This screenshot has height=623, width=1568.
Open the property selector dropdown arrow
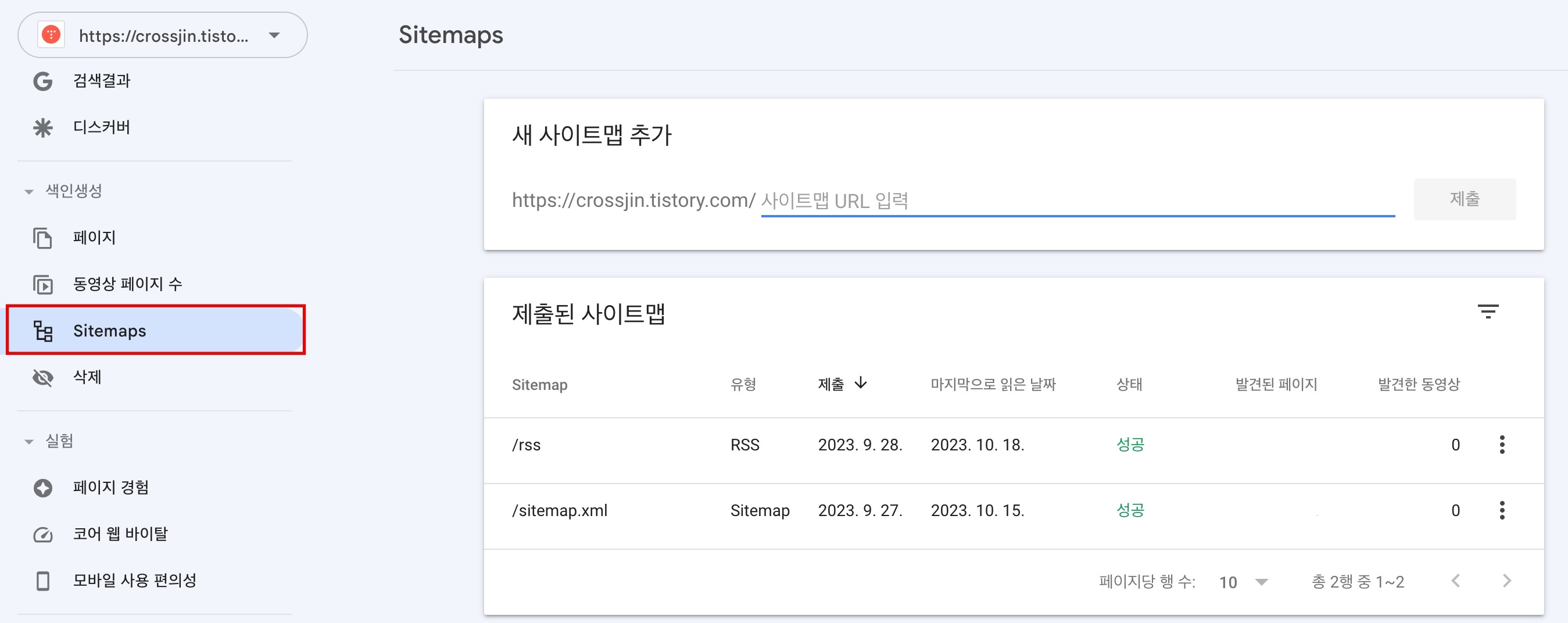[274, 35]
